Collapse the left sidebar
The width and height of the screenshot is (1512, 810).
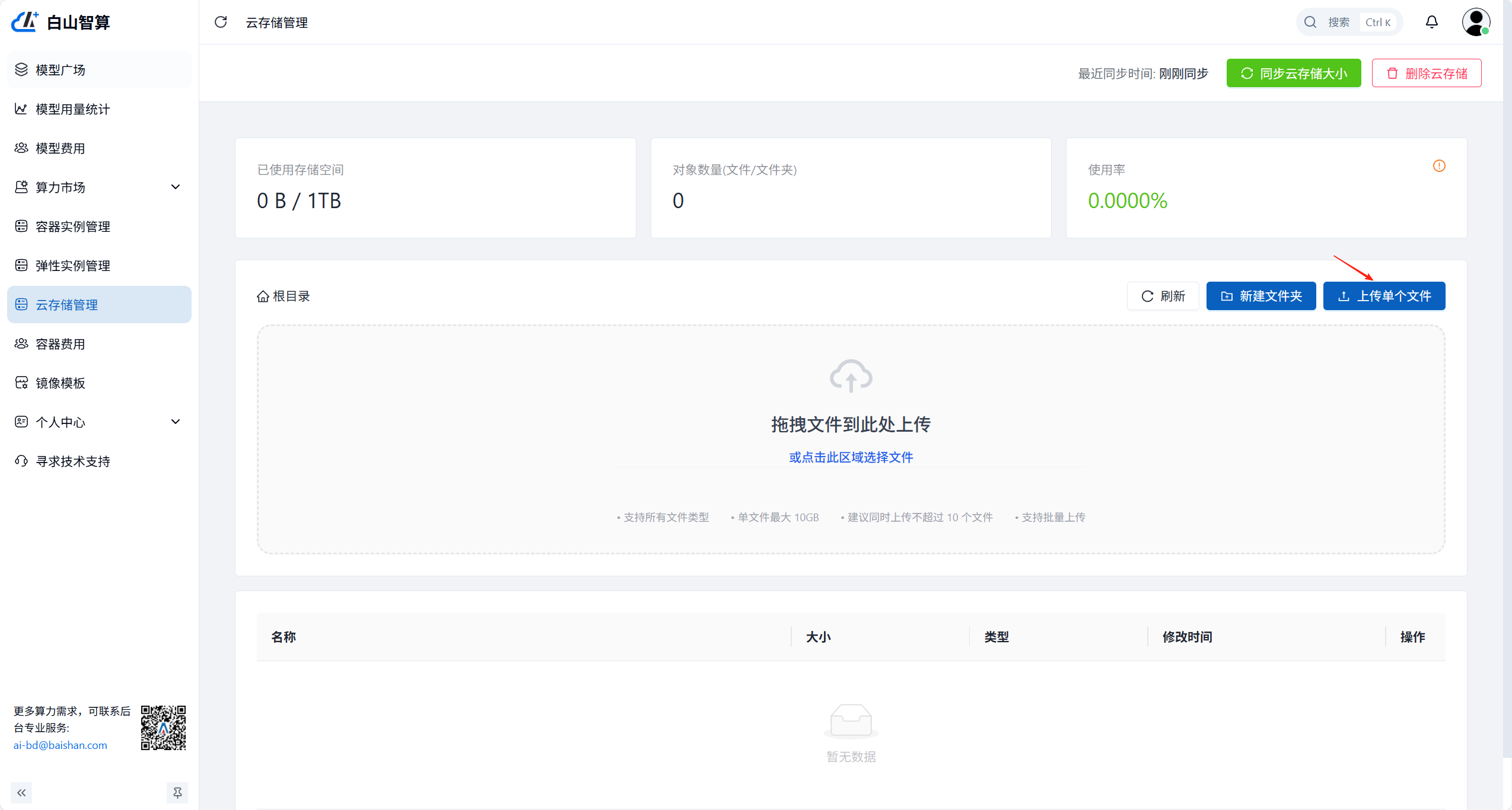click(22, 792)
